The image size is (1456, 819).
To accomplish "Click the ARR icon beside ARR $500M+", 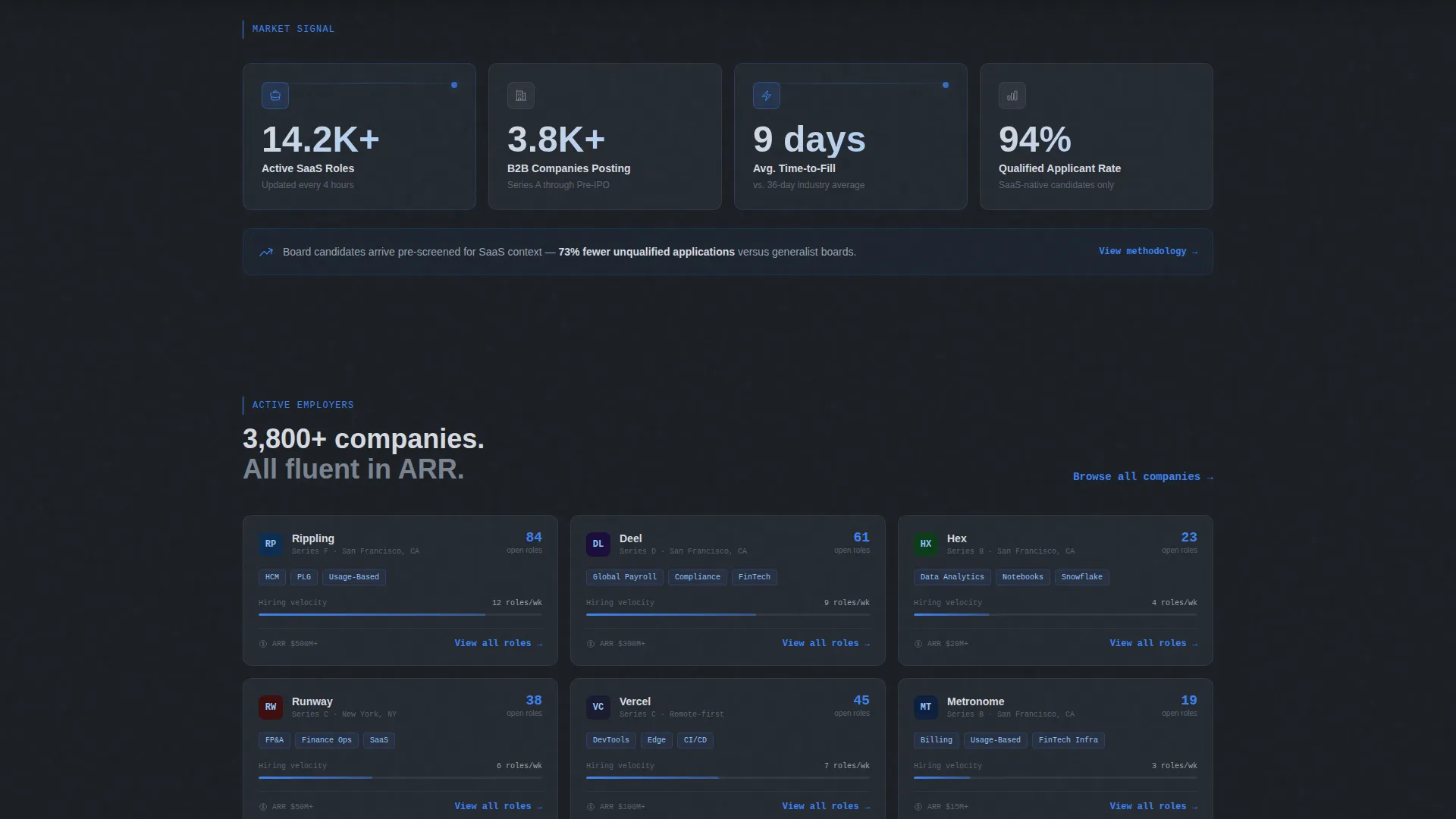I will [263, 644].
